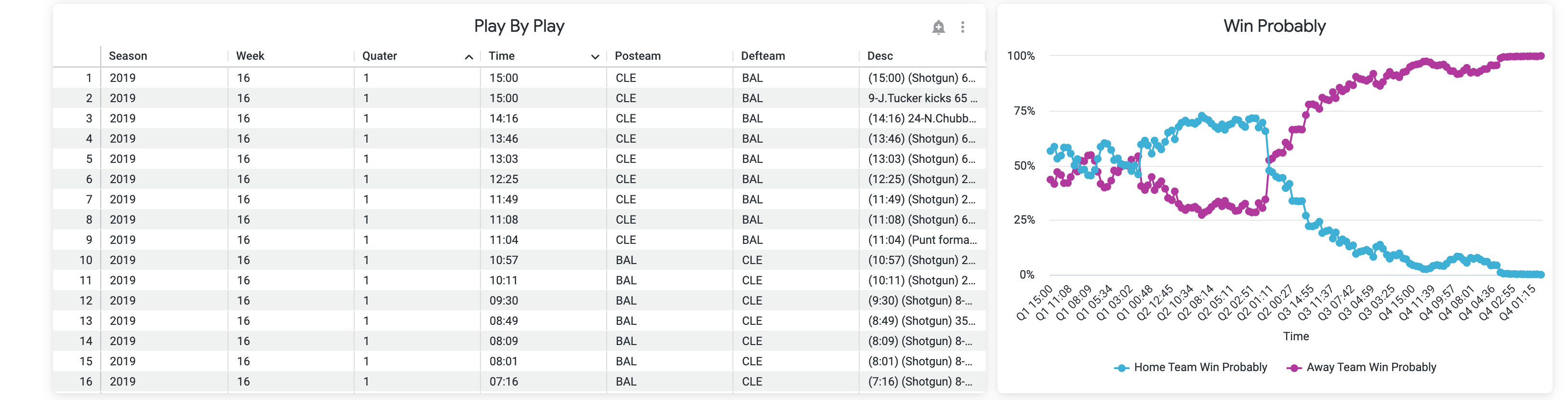Image resolution: width=1568 pixels, height=400 pixels.
Task: Click the Defteam column header
Action: (x=763, y=56)
